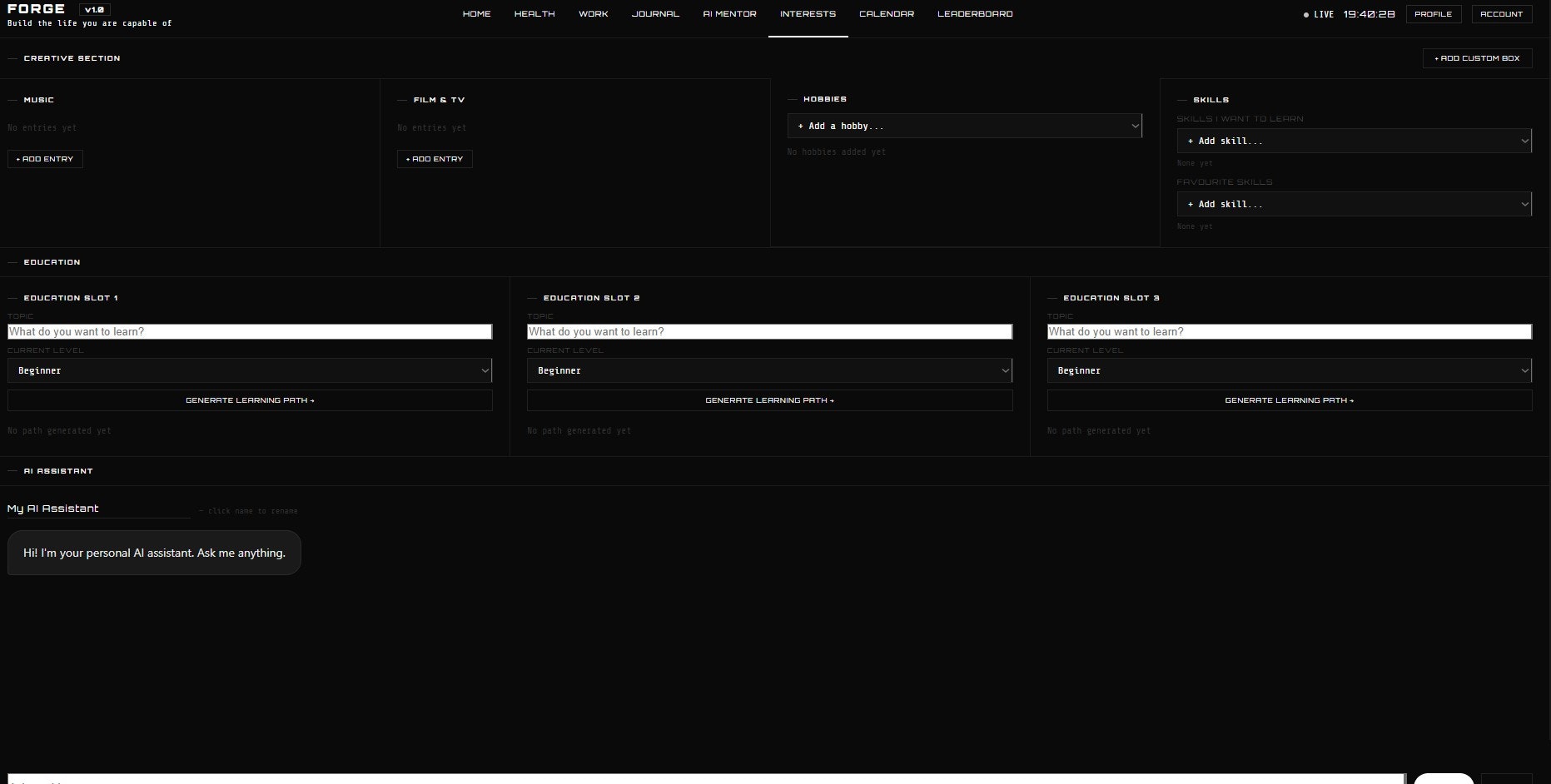
Task: Click the Skills box heading
Action: coord(1210,100)
